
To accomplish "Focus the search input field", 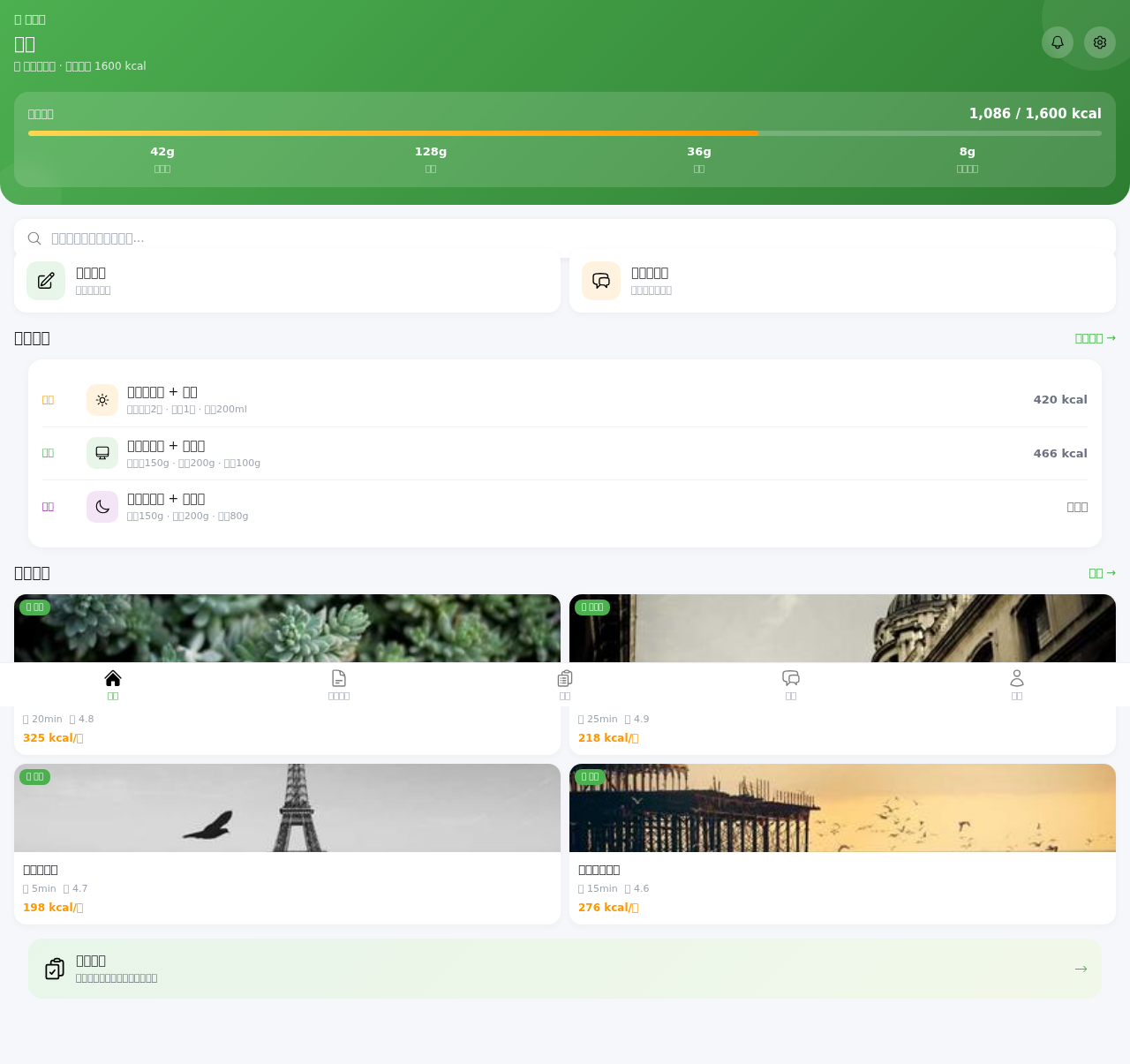I will [x=565, y=238].
